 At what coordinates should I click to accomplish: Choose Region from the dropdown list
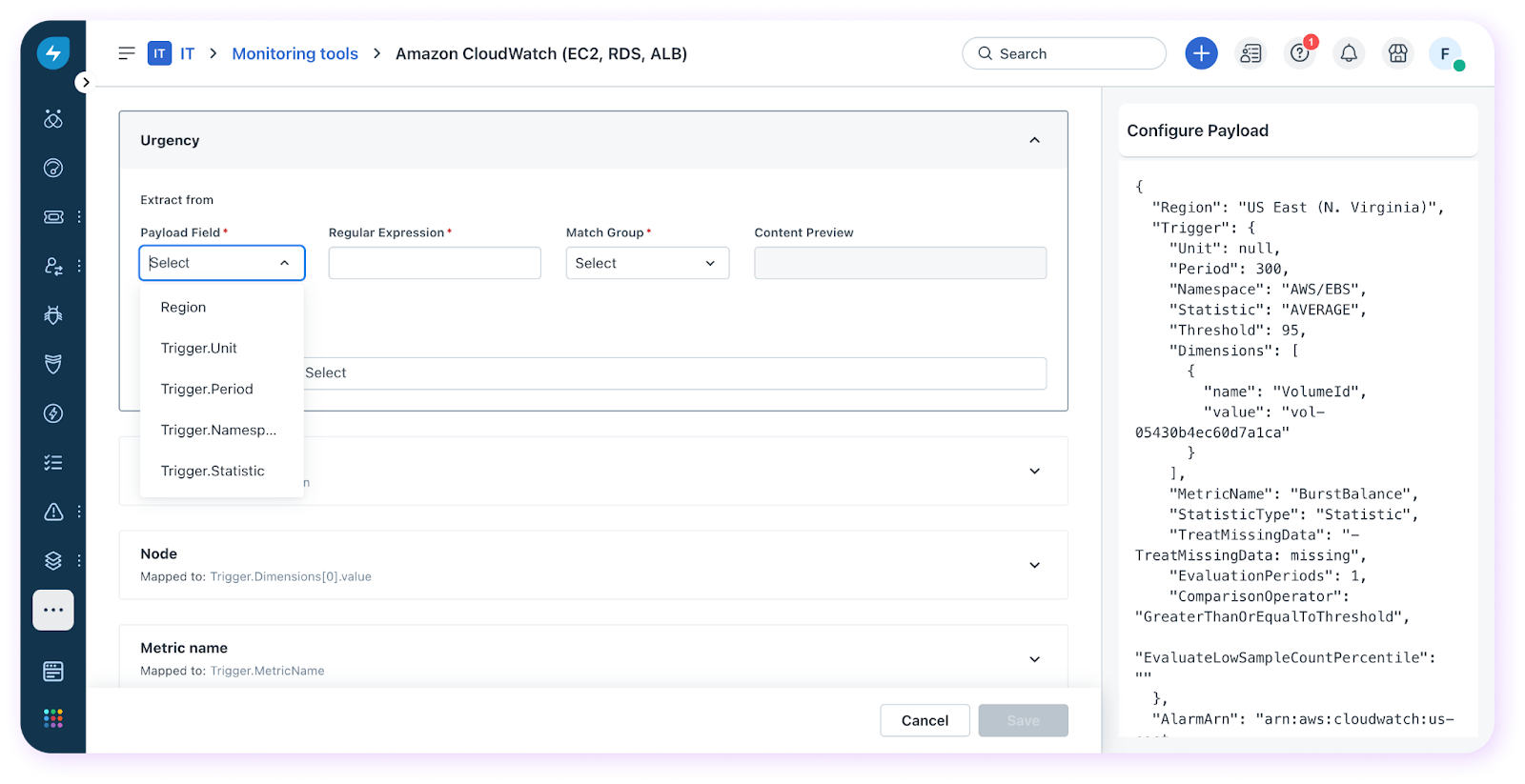(x=221, y=307)
